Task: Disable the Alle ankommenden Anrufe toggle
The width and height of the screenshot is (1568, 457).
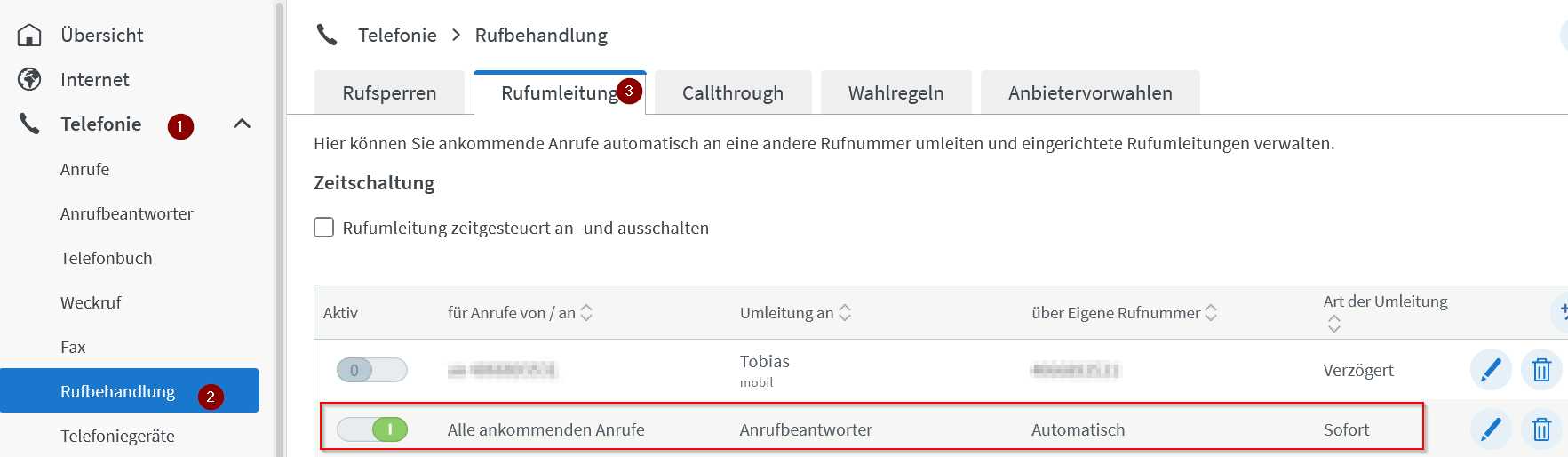Action: click(372, 429)
